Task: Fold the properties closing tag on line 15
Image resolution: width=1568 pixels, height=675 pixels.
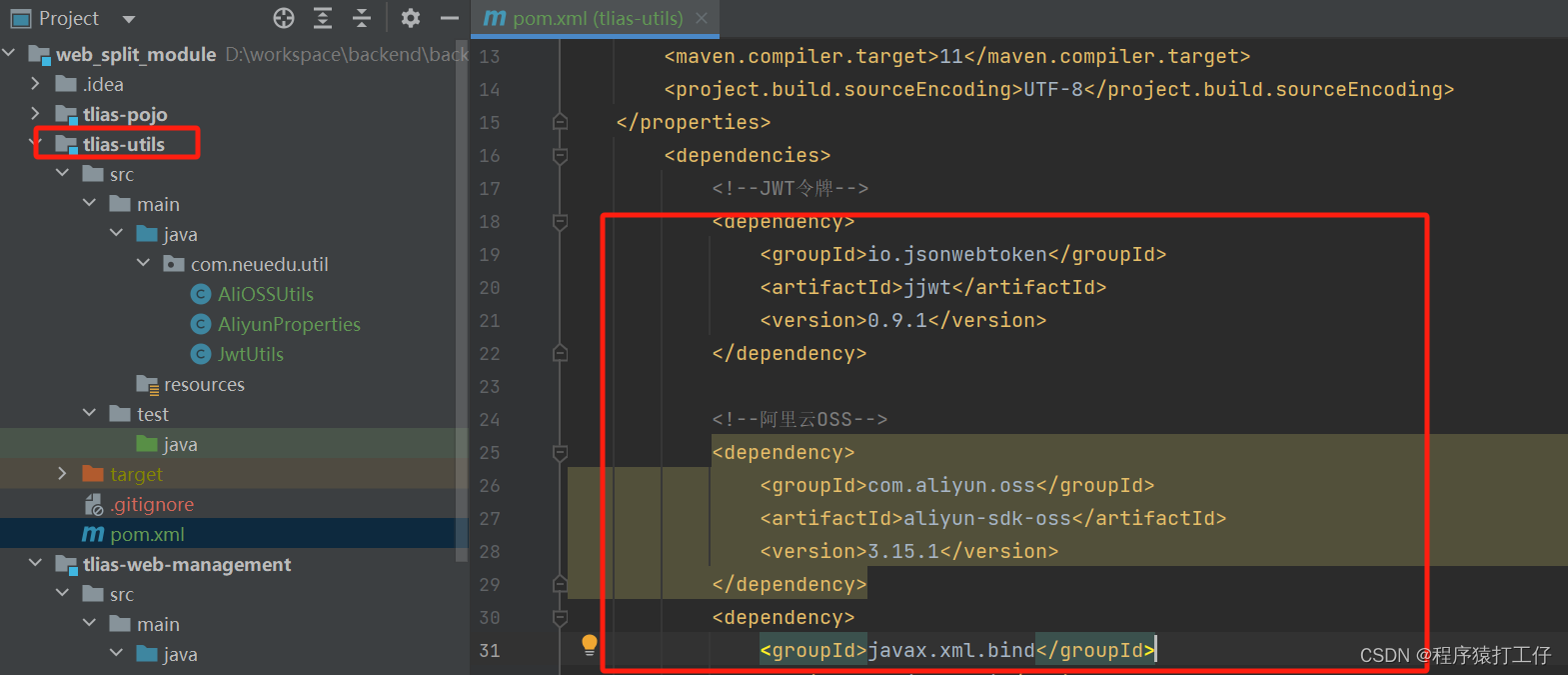Action: coord(560,122)
